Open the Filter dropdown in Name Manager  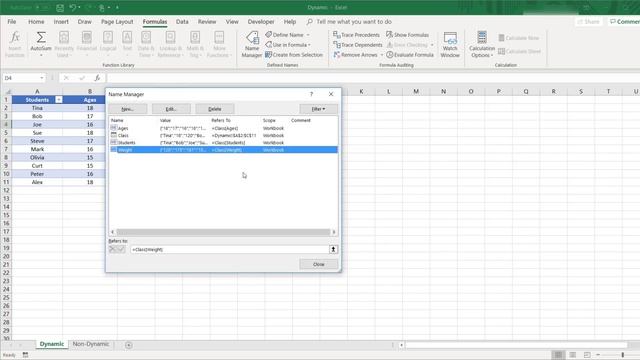(318, 109)
